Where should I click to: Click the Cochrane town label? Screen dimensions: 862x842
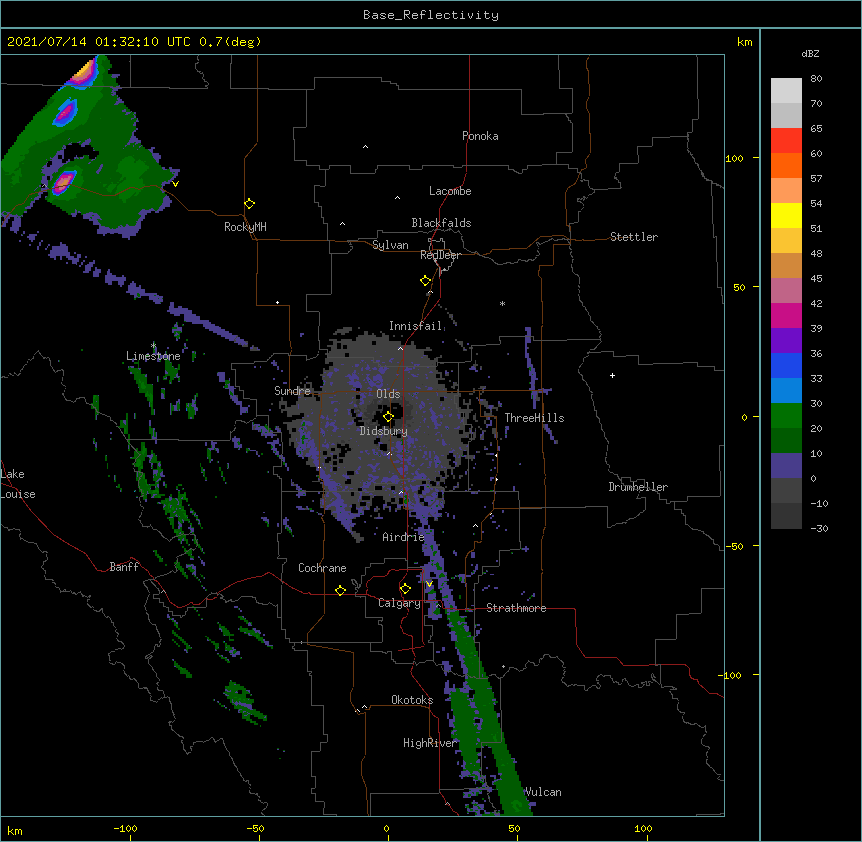coord(322,568)
